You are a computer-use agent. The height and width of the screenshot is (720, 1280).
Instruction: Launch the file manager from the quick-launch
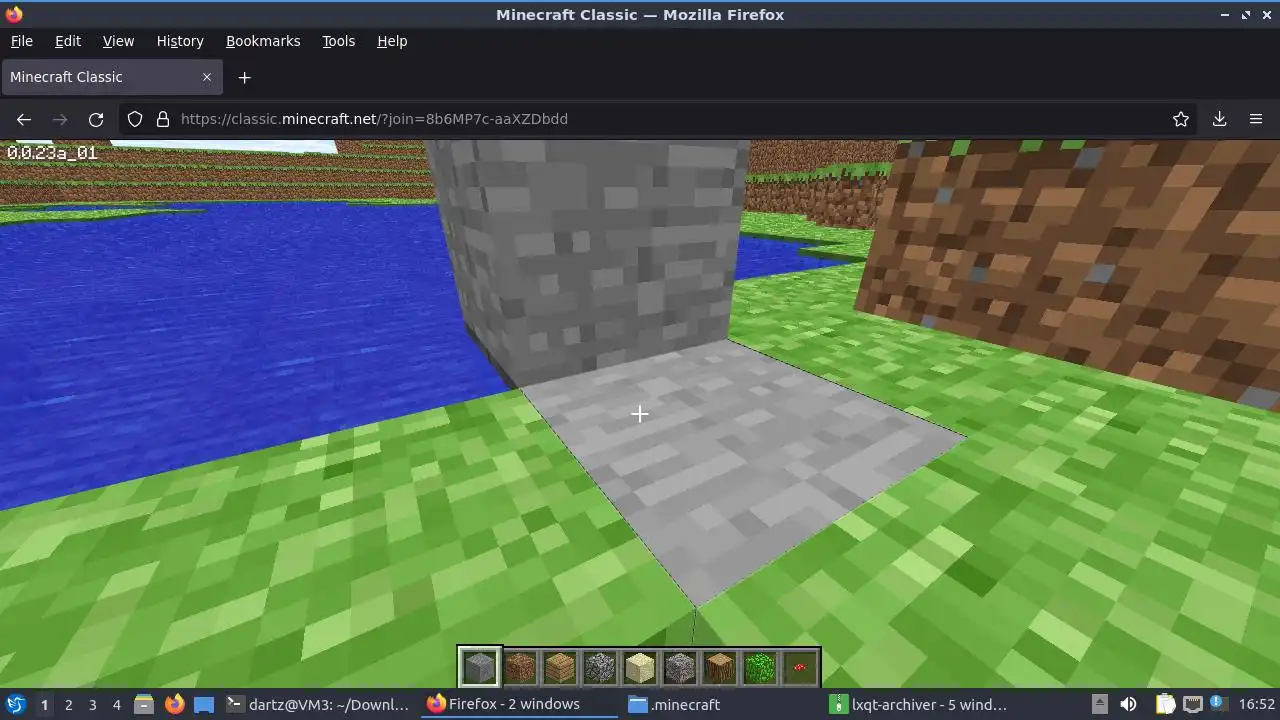(144, 704)
